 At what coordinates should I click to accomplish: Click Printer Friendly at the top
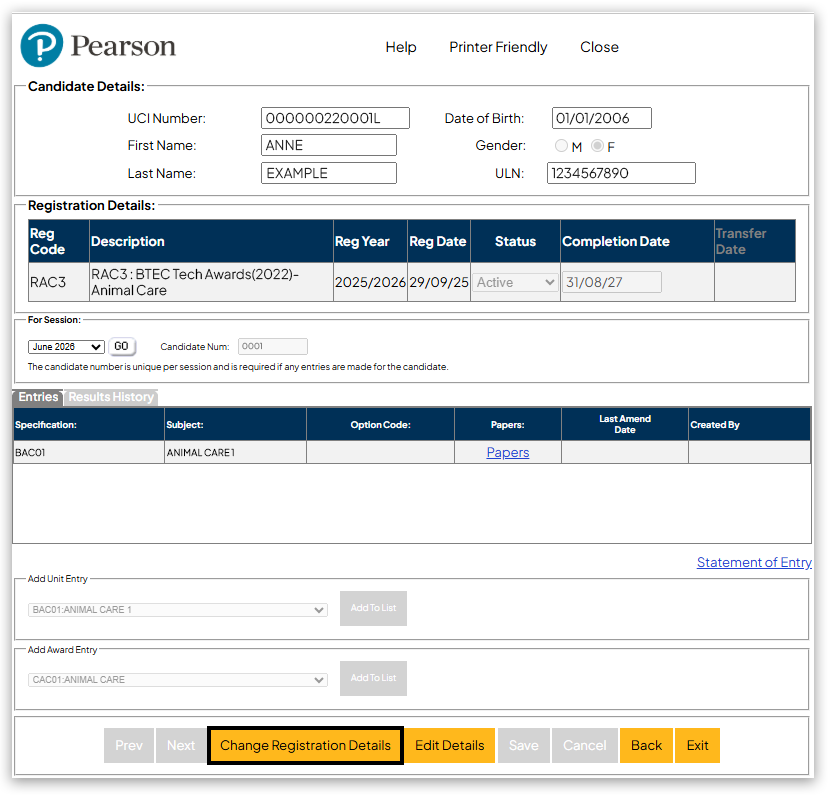498,47
